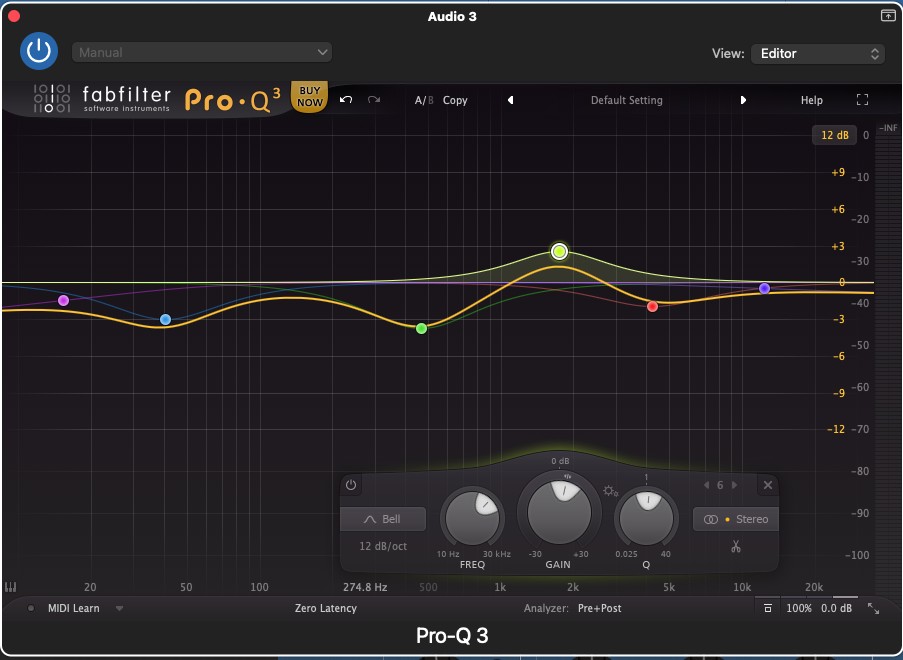Click the band number 6 label

[720, 485]
